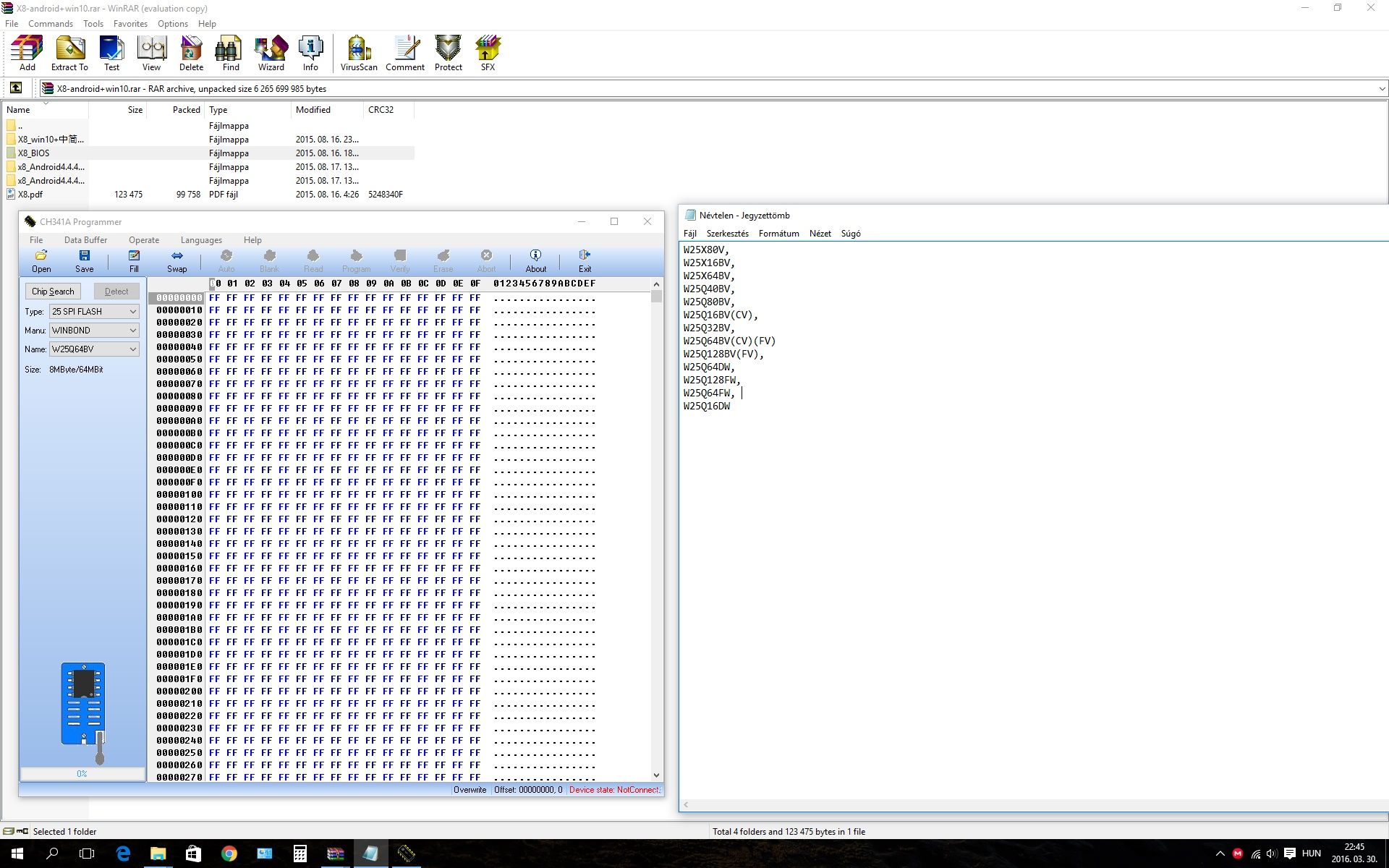The width and height of the screenshot is (1389, 868).
Task: Open the View tool in WinRAR toolbar
Action: pos(151,54)
